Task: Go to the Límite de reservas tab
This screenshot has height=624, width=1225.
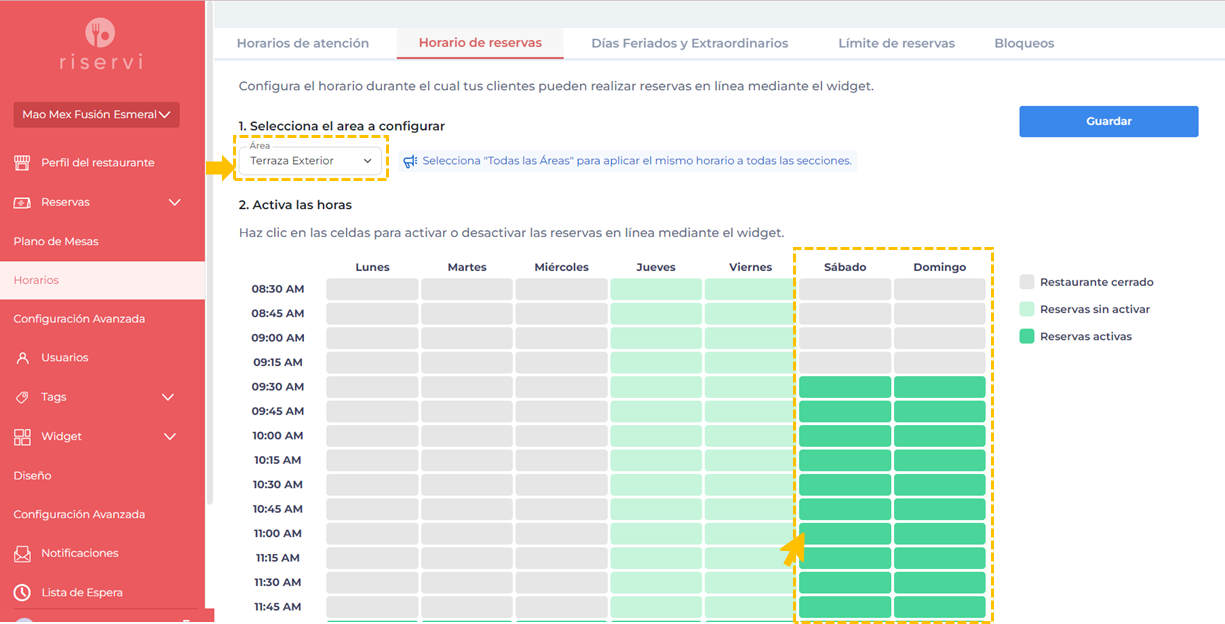Action: pos(896,43)
